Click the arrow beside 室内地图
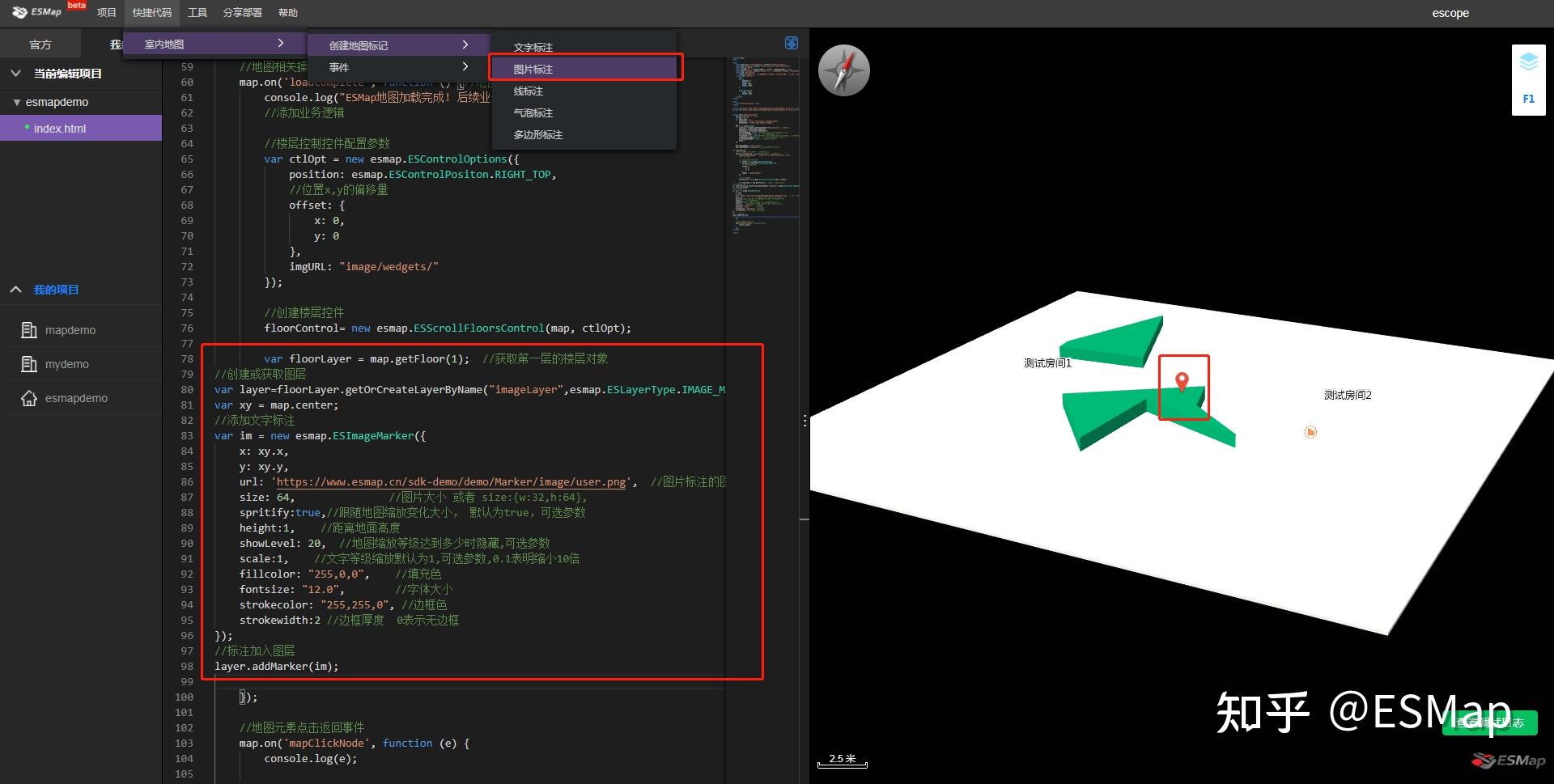 (281, 43)
